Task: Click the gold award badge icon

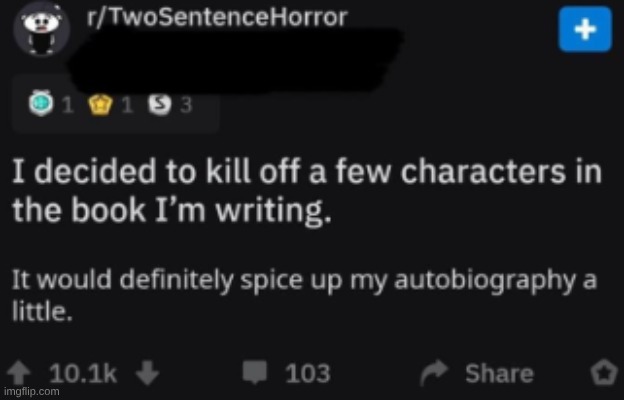Action: 100,105
